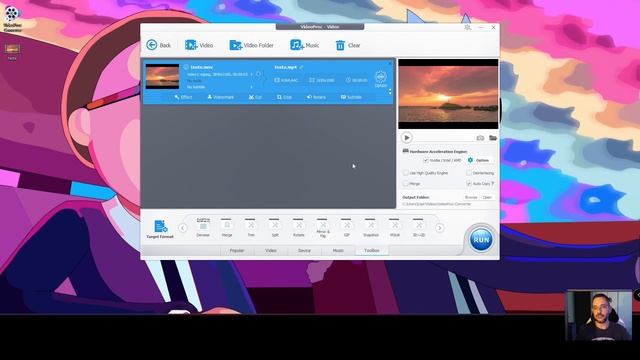Toggle the Auto Copy checkbox
The image size is (640, 360).
point(469,184)
